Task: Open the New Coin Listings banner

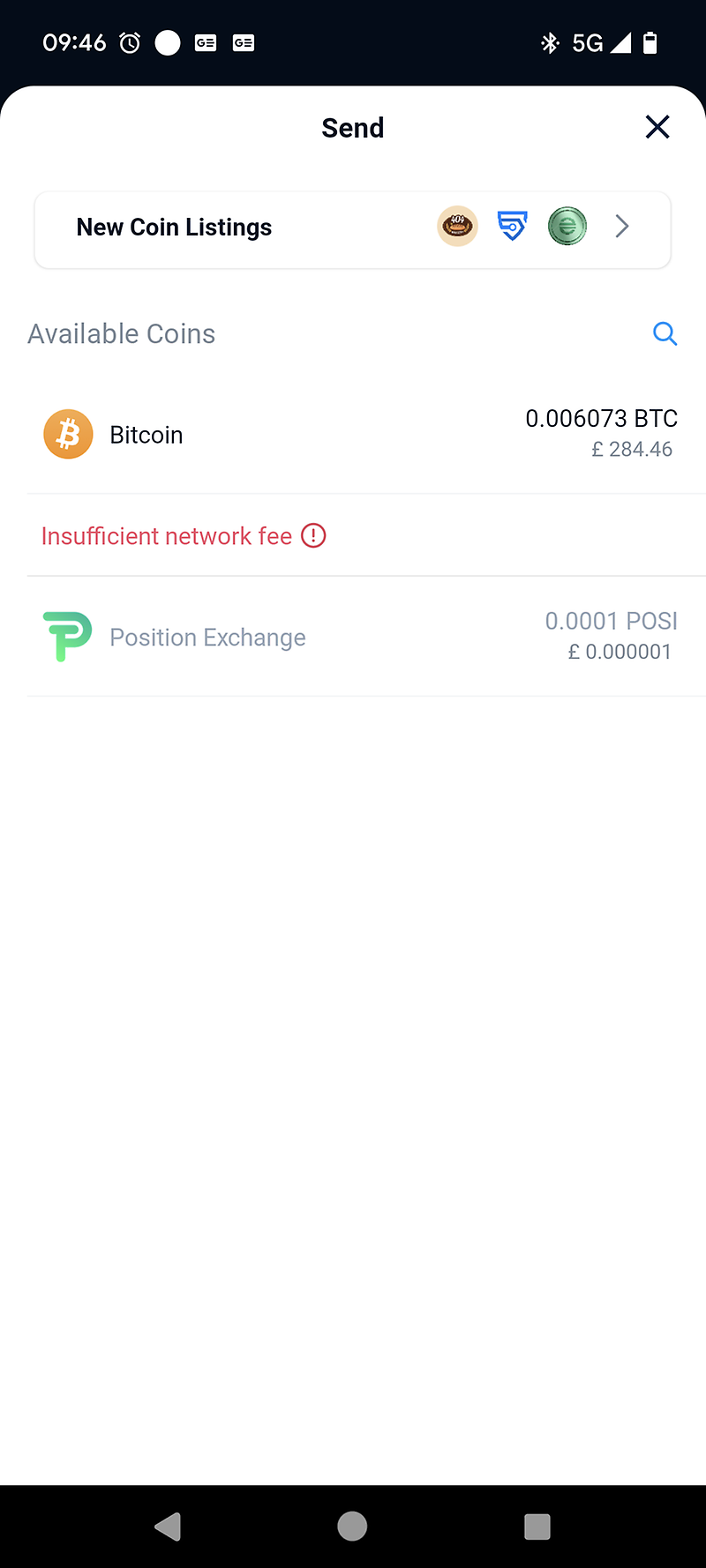Action: (x=175, y=228)
